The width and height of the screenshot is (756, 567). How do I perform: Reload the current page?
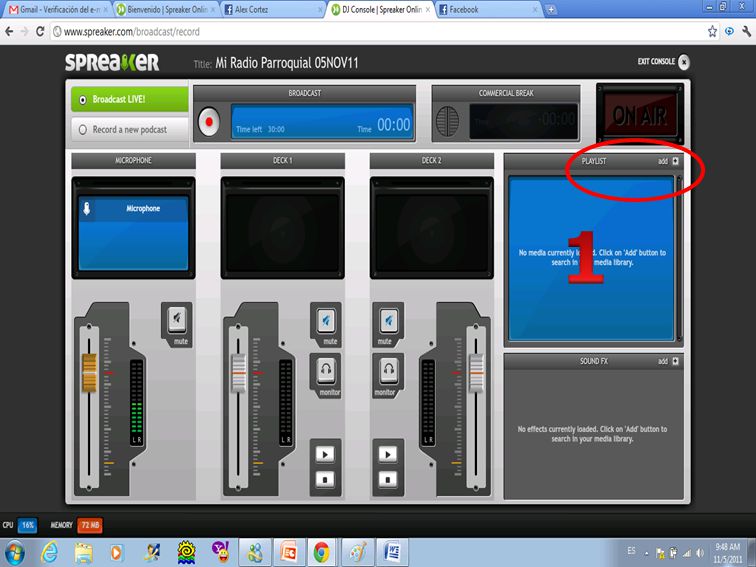point(40,32)
